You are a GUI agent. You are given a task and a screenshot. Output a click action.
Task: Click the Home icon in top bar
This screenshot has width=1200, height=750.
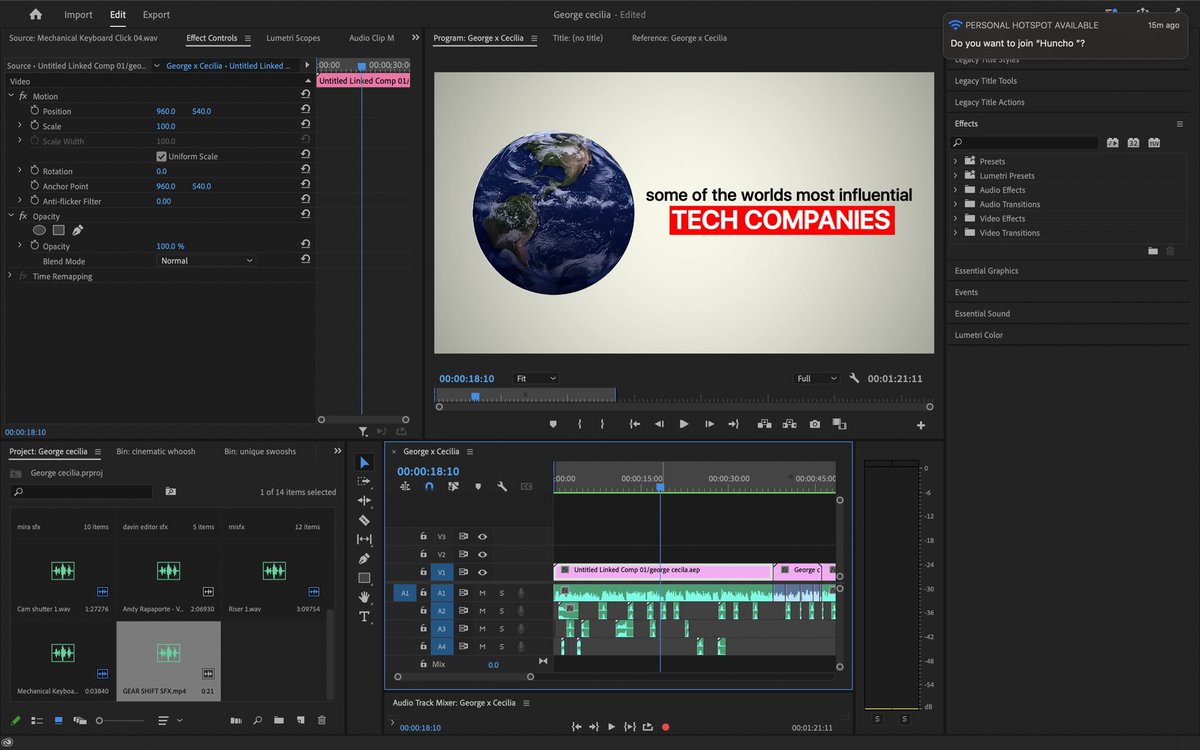point(36,15)
